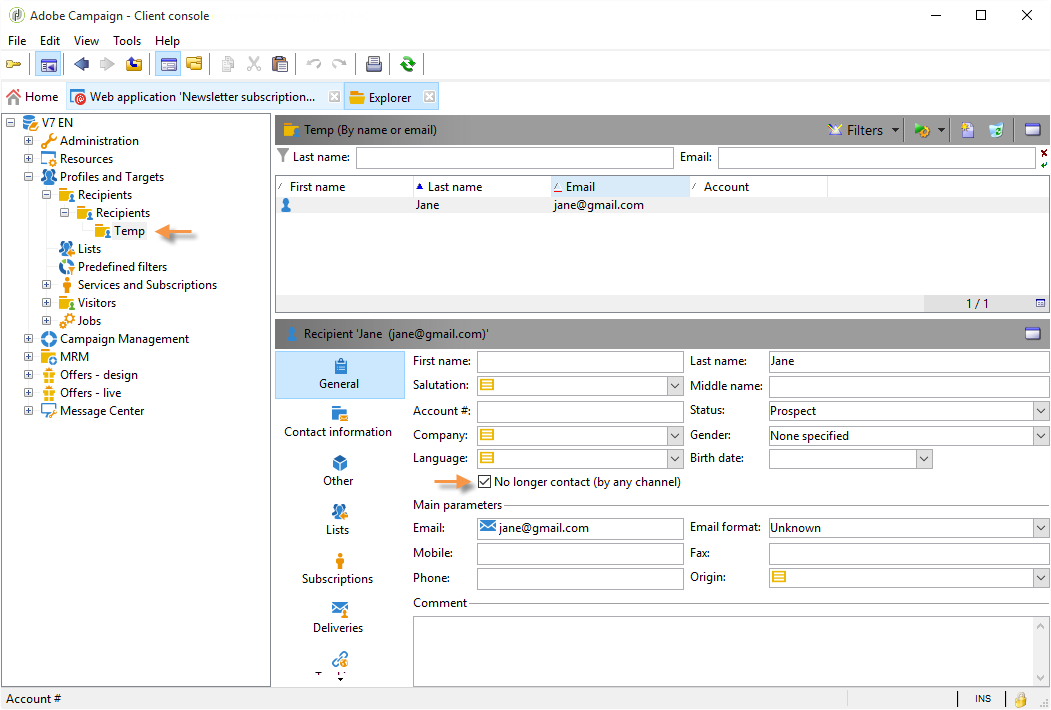Click the Cut scissors icon
The image size is (1051, 710).
click(253, 64)
